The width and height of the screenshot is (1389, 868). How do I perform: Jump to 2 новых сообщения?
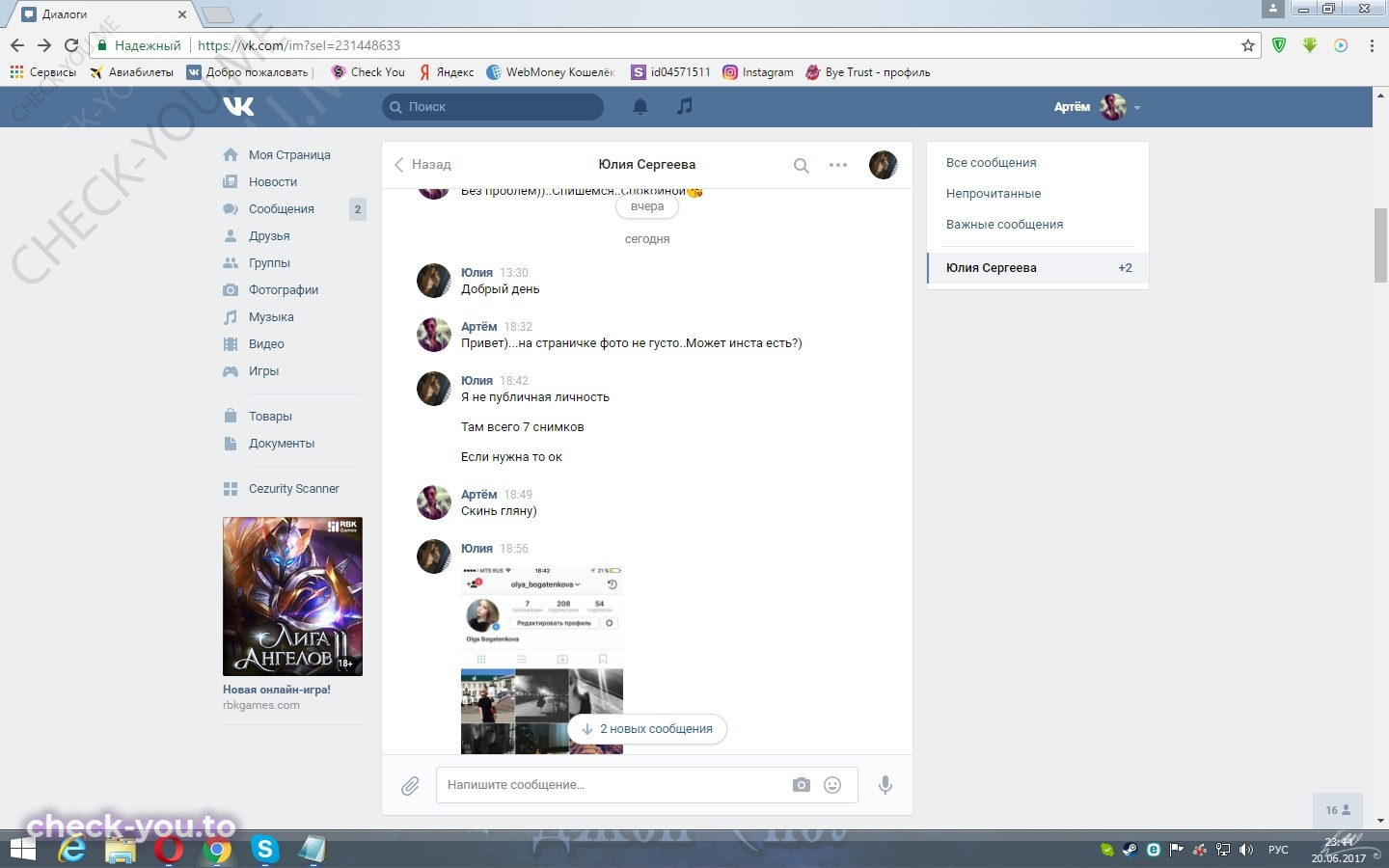pyautogui.click(x=647, y=729)
